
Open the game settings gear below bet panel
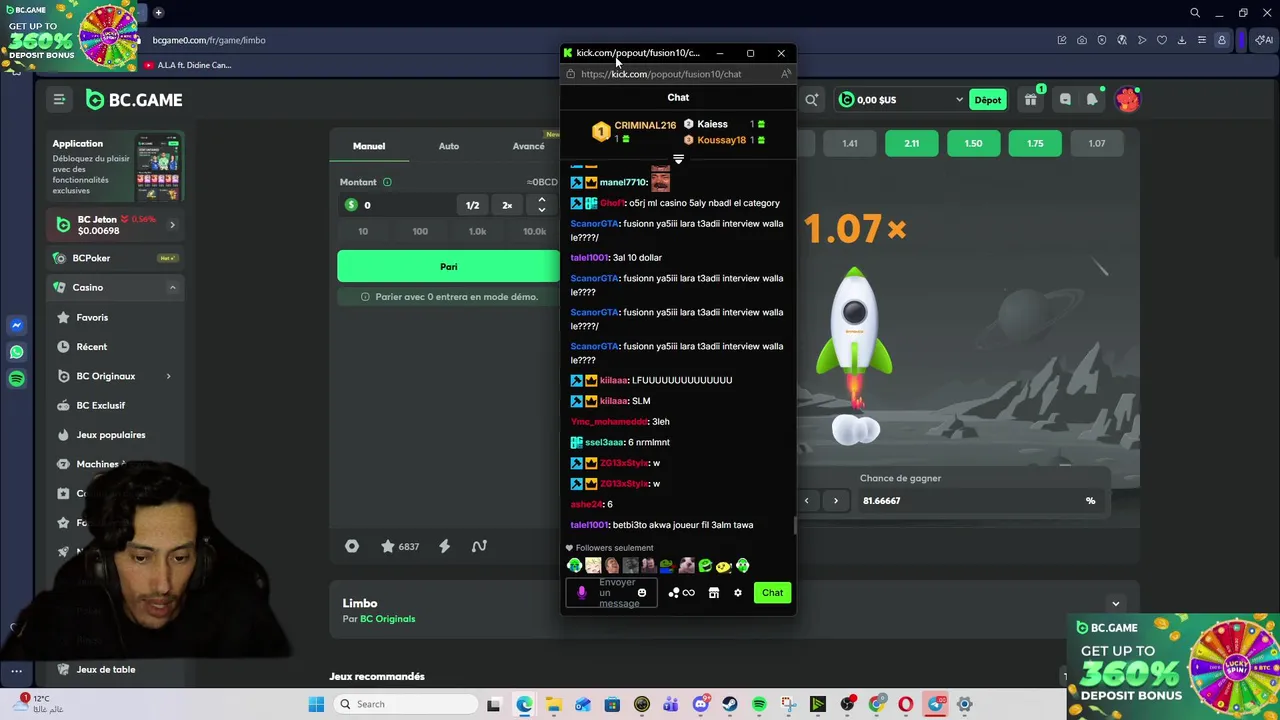tap(352, 546)
